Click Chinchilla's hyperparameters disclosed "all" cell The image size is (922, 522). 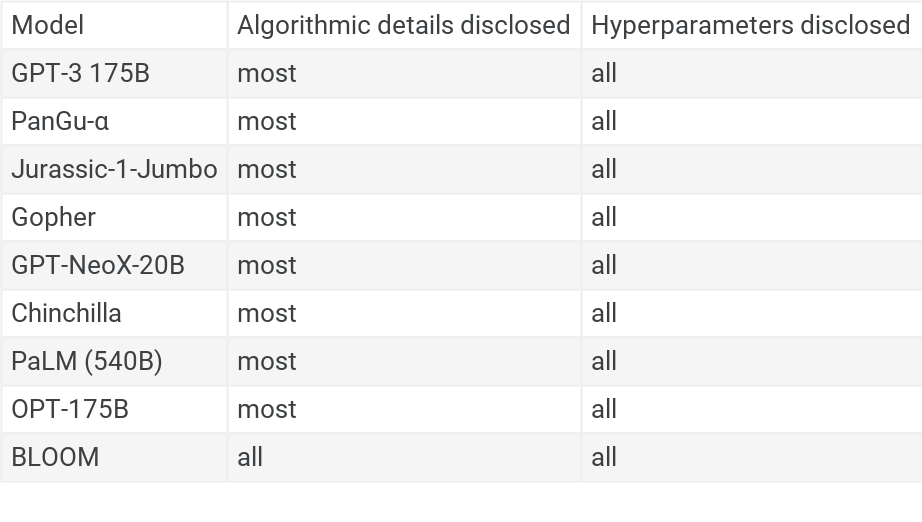pyautogui.click(x=604, y=313)
